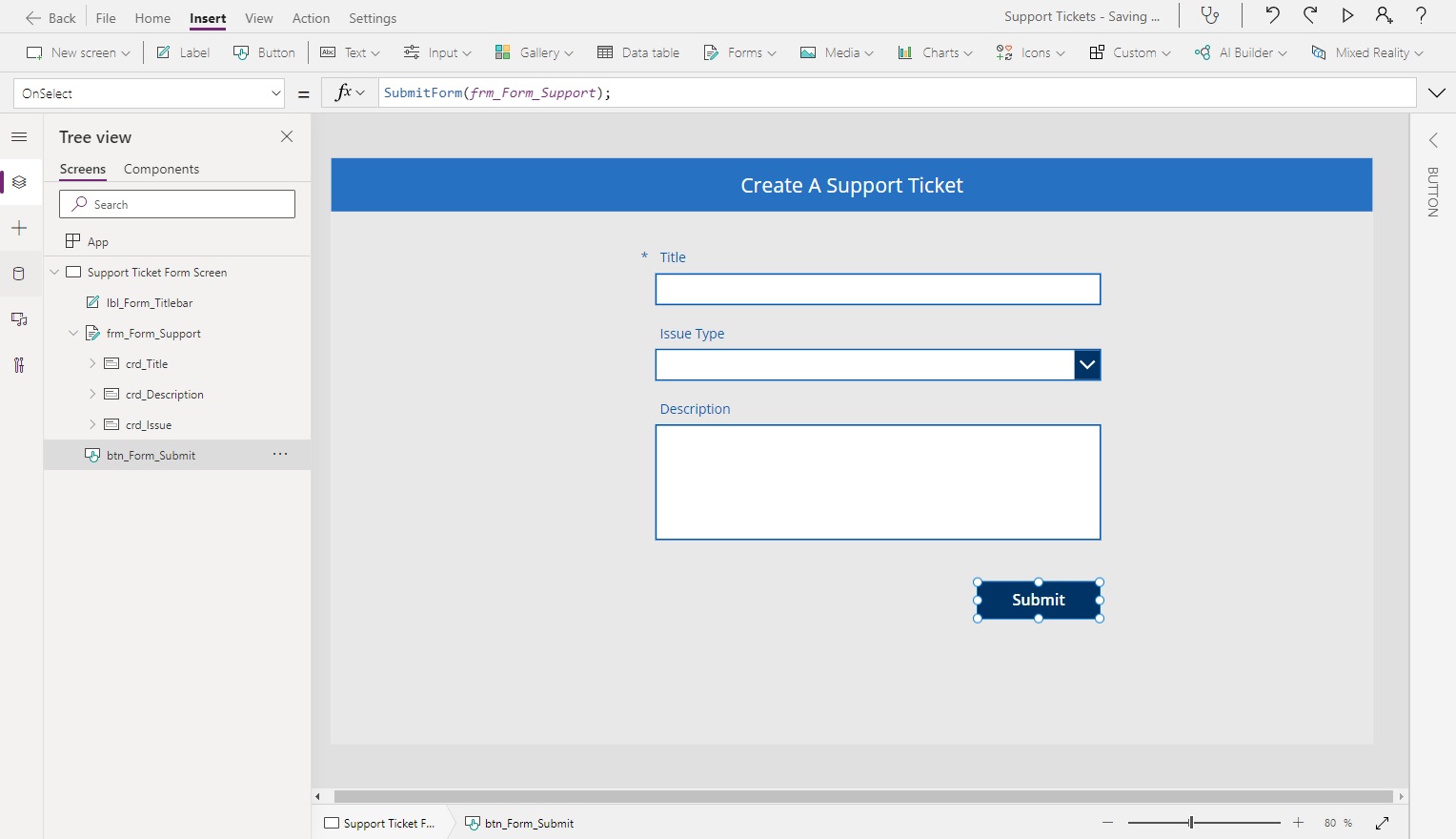The height and width of the screenshot is (839, 1456).
Task: Click the Share user icon
Action: (x=1384, y=15)
